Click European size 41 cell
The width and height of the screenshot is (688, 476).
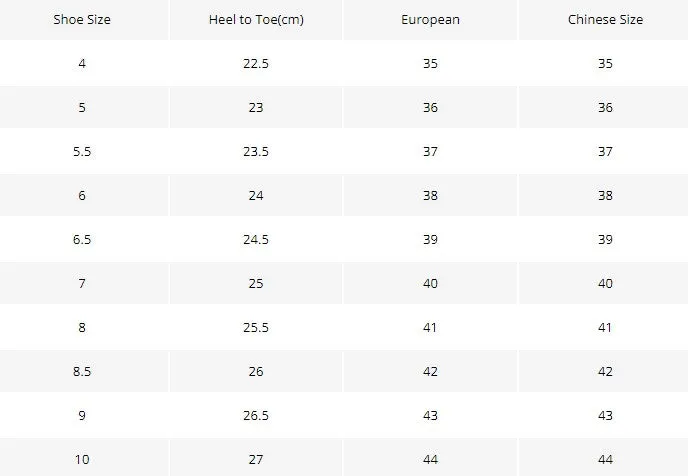[430, 327]
